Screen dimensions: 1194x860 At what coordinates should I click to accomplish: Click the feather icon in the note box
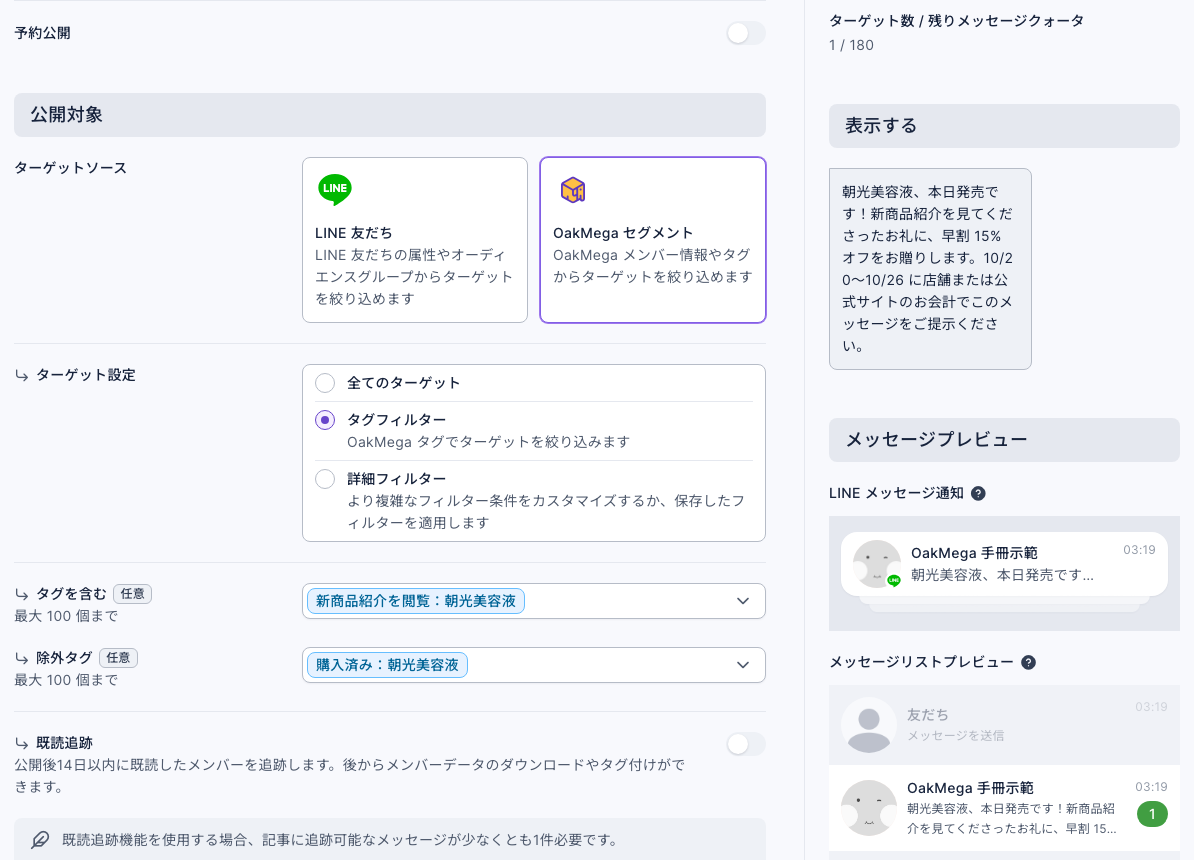pyautogui.click(x=40, y=839)
